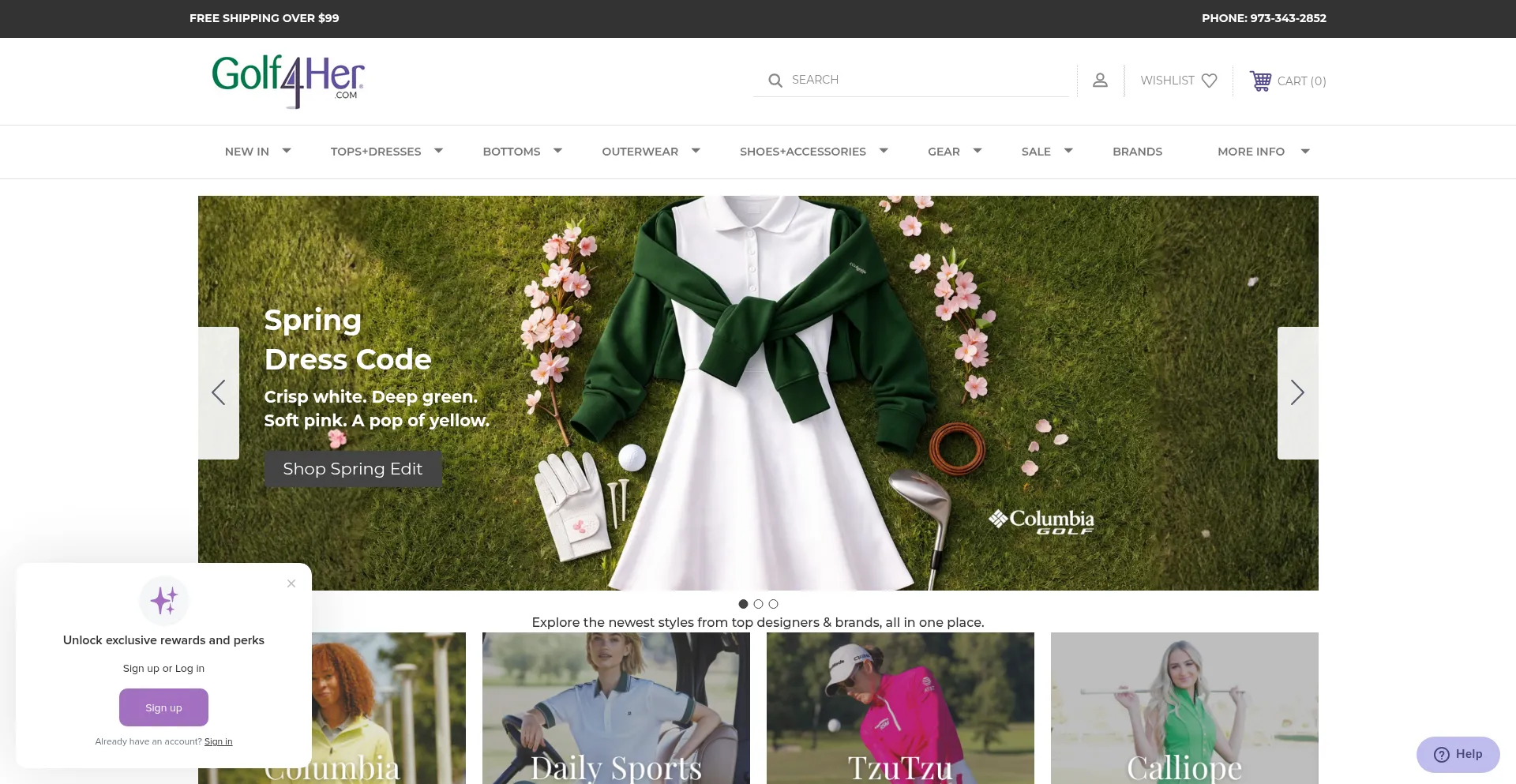Image resolution: width=1516 pixels, height=784 pixels.
Task: Open the NEW IN menu label
Action: (x=247, y=152)
